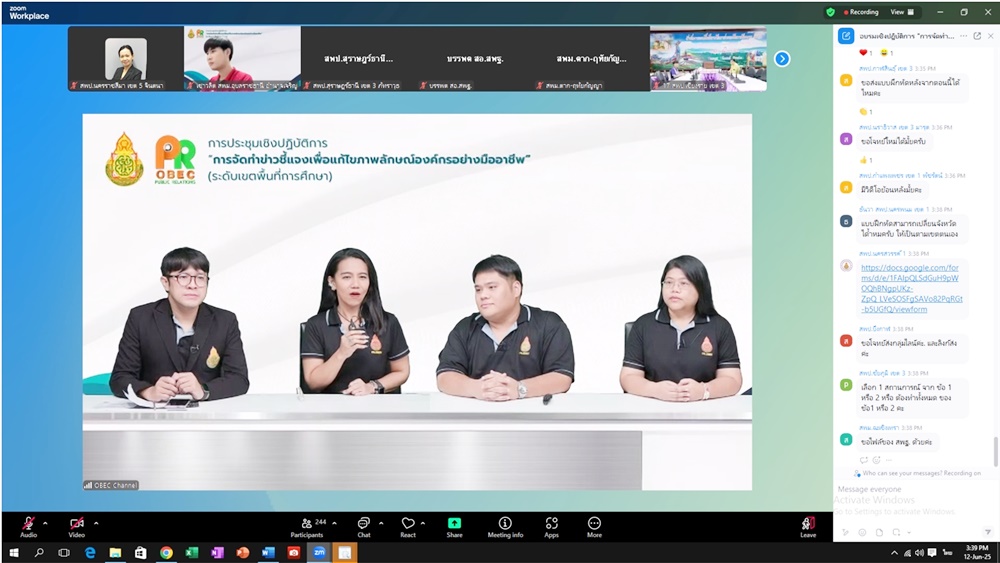Expand reactions caret next to React
Screen dimensions: 1000x563
click(423, 523)
